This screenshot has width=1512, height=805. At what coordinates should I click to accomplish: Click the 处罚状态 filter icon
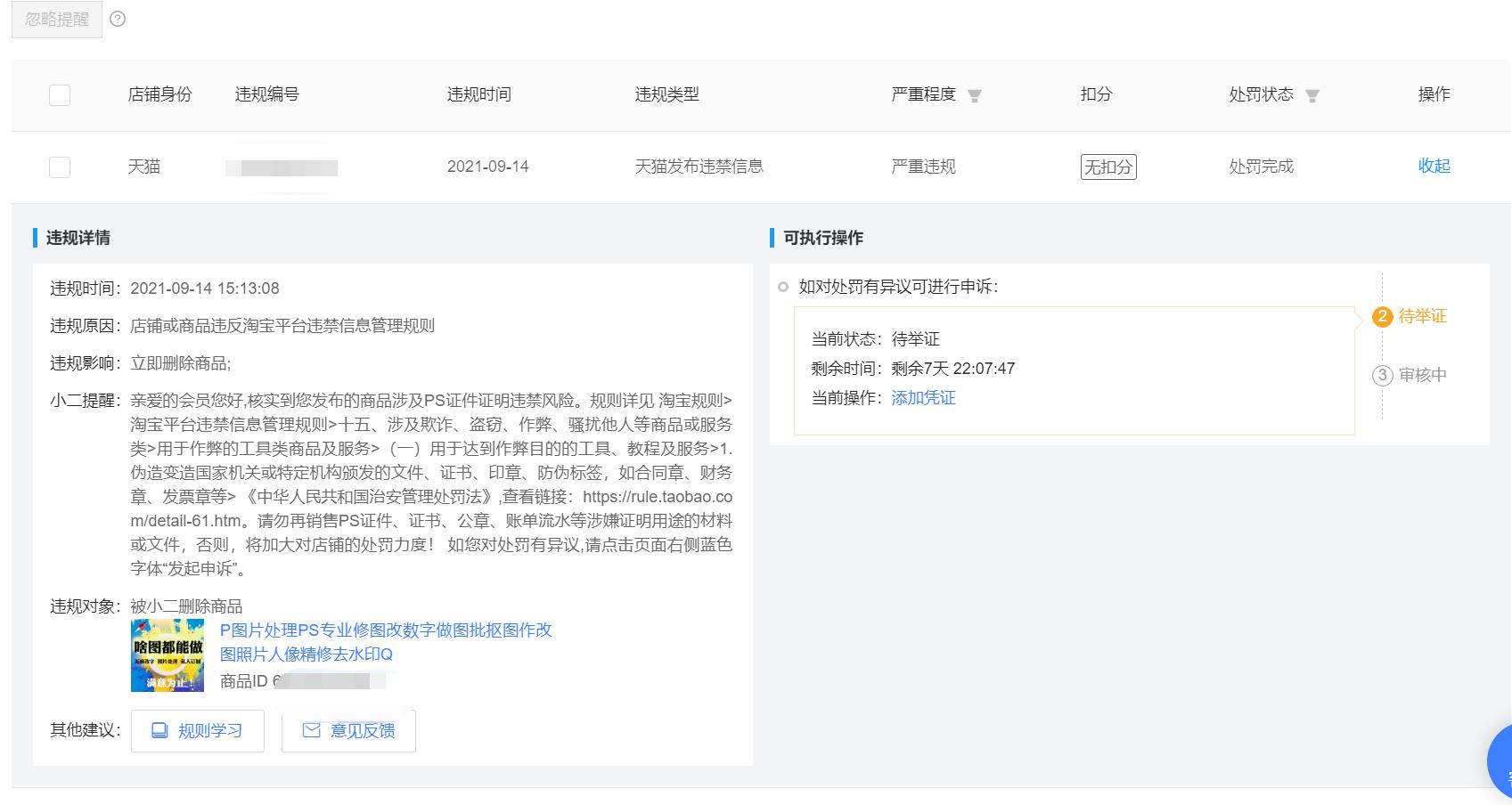pyautogui.click(x=1312, y=95)
